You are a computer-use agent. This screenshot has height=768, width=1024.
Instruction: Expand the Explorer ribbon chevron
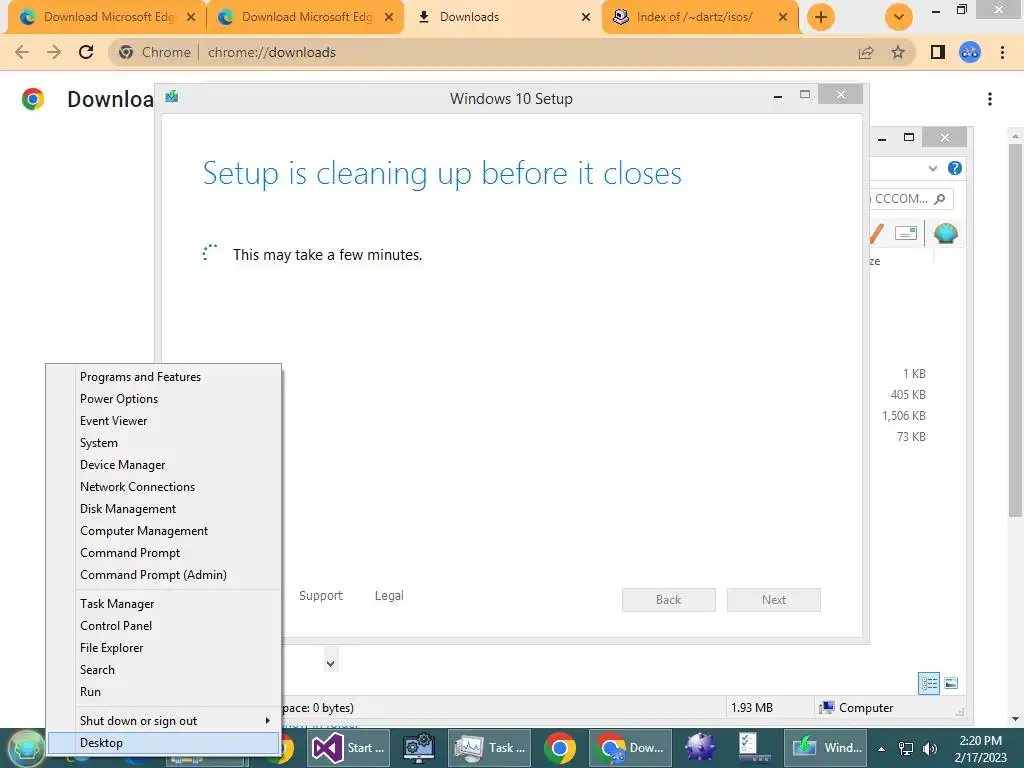(933, 168)
